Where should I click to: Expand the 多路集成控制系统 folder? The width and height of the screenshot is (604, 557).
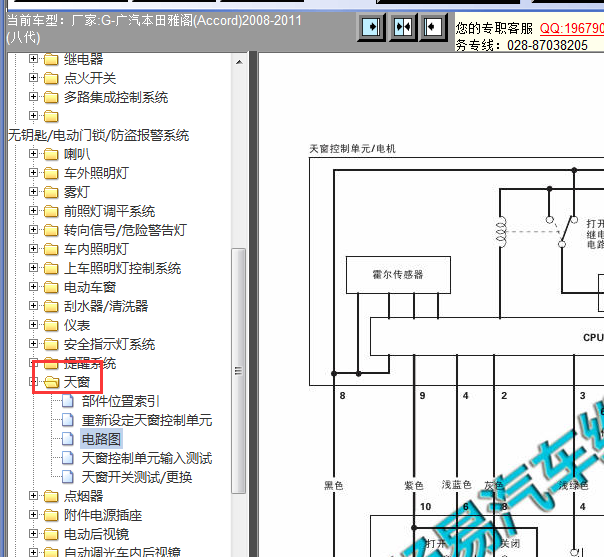(x=34, y=97)
